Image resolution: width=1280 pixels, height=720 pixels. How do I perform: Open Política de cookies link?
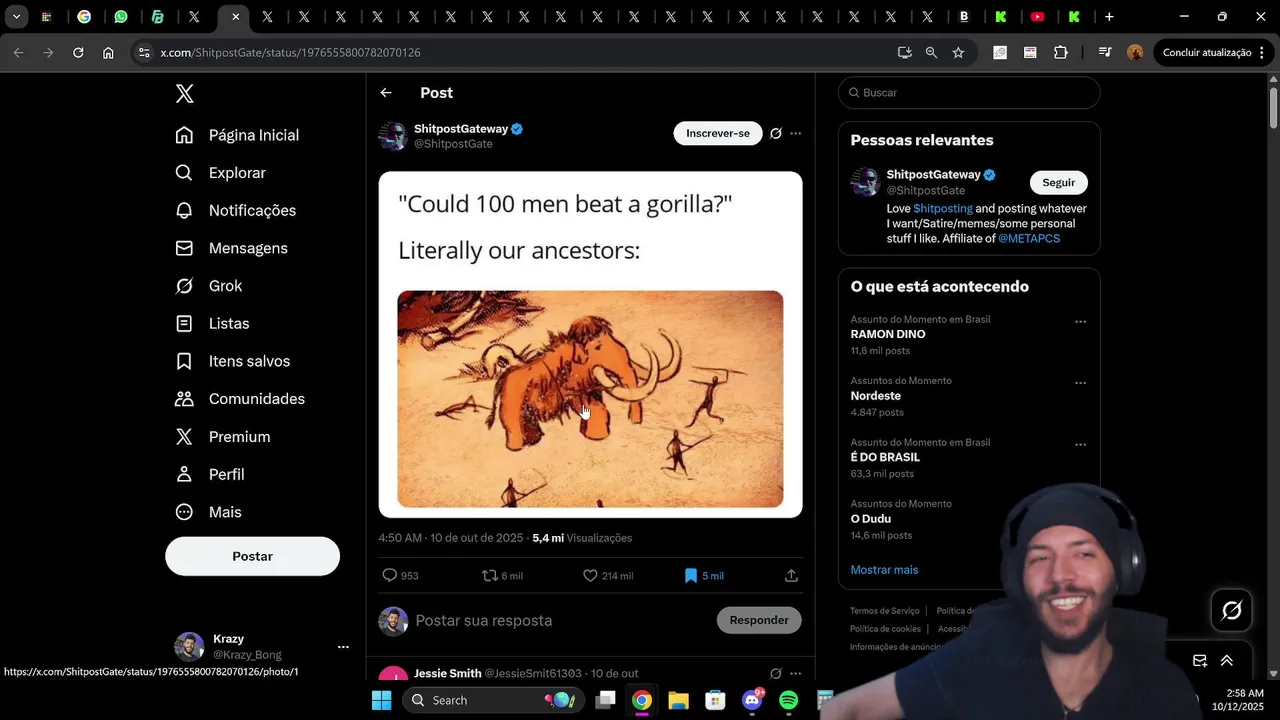click(885, 629)
